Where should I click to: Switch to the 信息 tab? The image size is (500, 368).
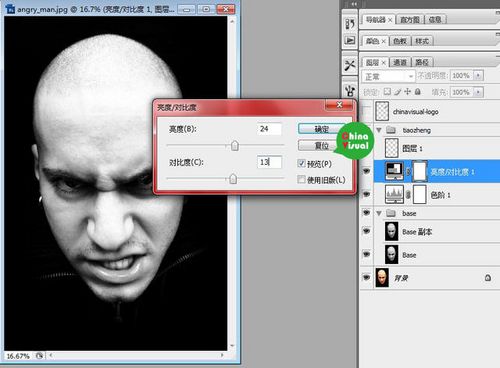435,20
